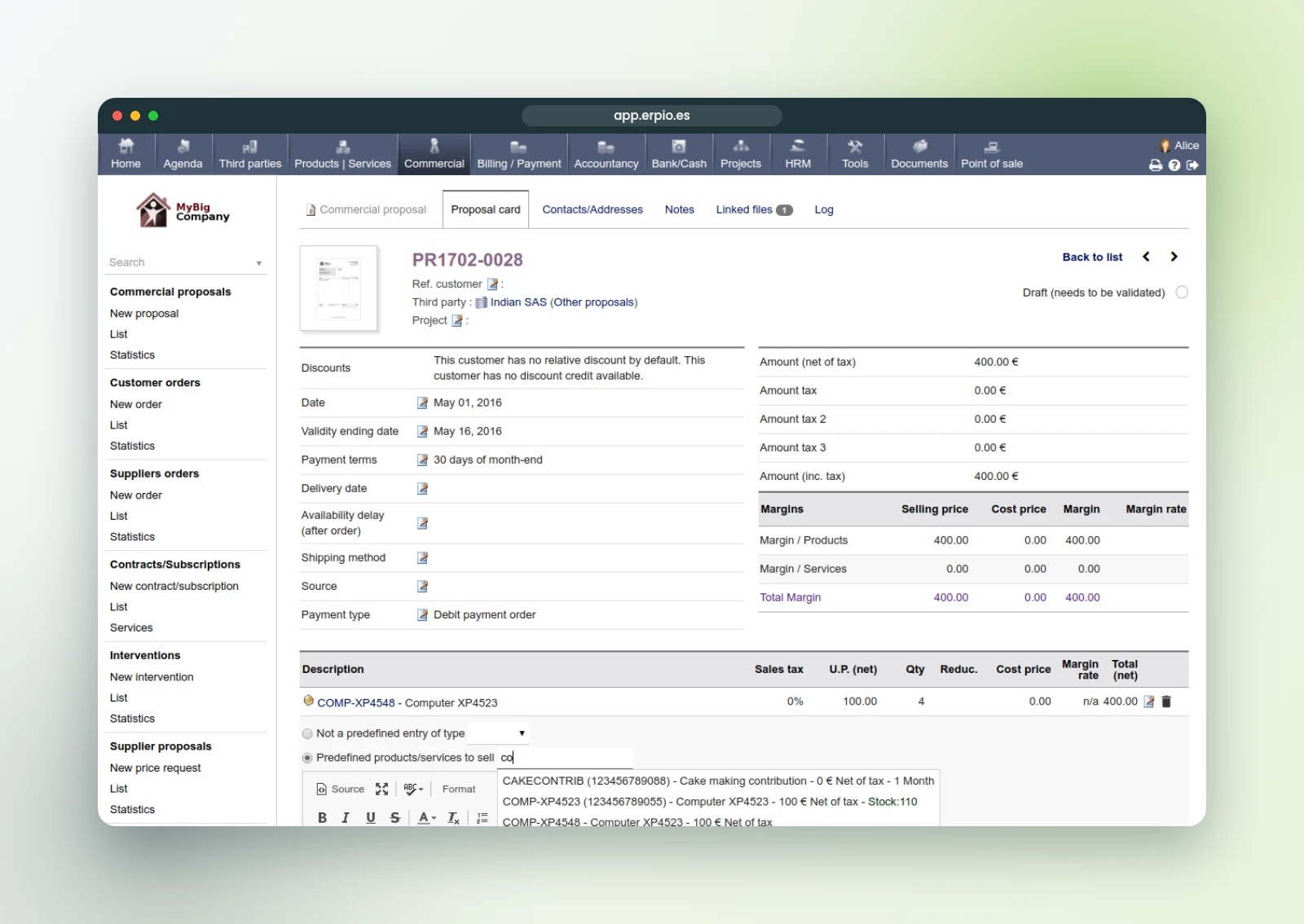Delete the COMP-XP4548 product line

tap(1166, 702)
